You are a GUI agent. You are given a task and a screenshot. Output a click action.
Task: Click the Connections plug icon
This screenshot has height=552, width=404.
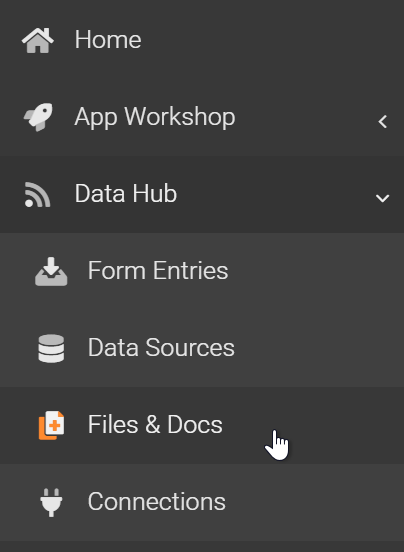coord(51,502)
